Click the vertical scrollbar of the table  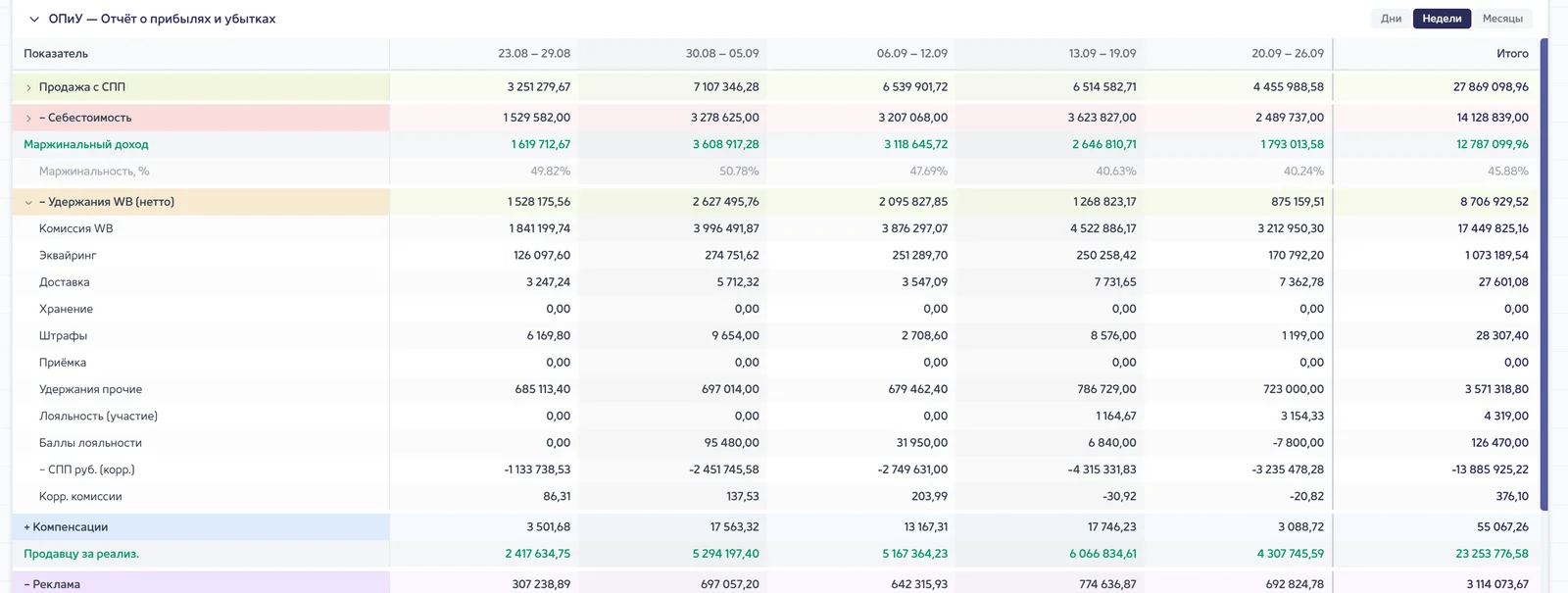(1544, 274)
